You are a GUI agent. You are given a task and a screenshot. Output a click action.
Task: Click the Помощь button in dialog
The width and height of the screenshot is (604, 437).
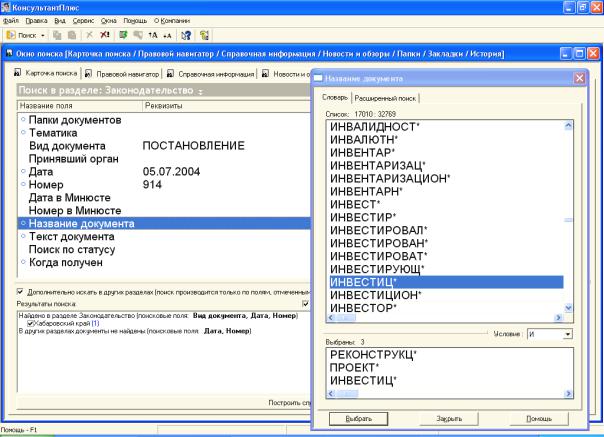click(x=539, y=419)
